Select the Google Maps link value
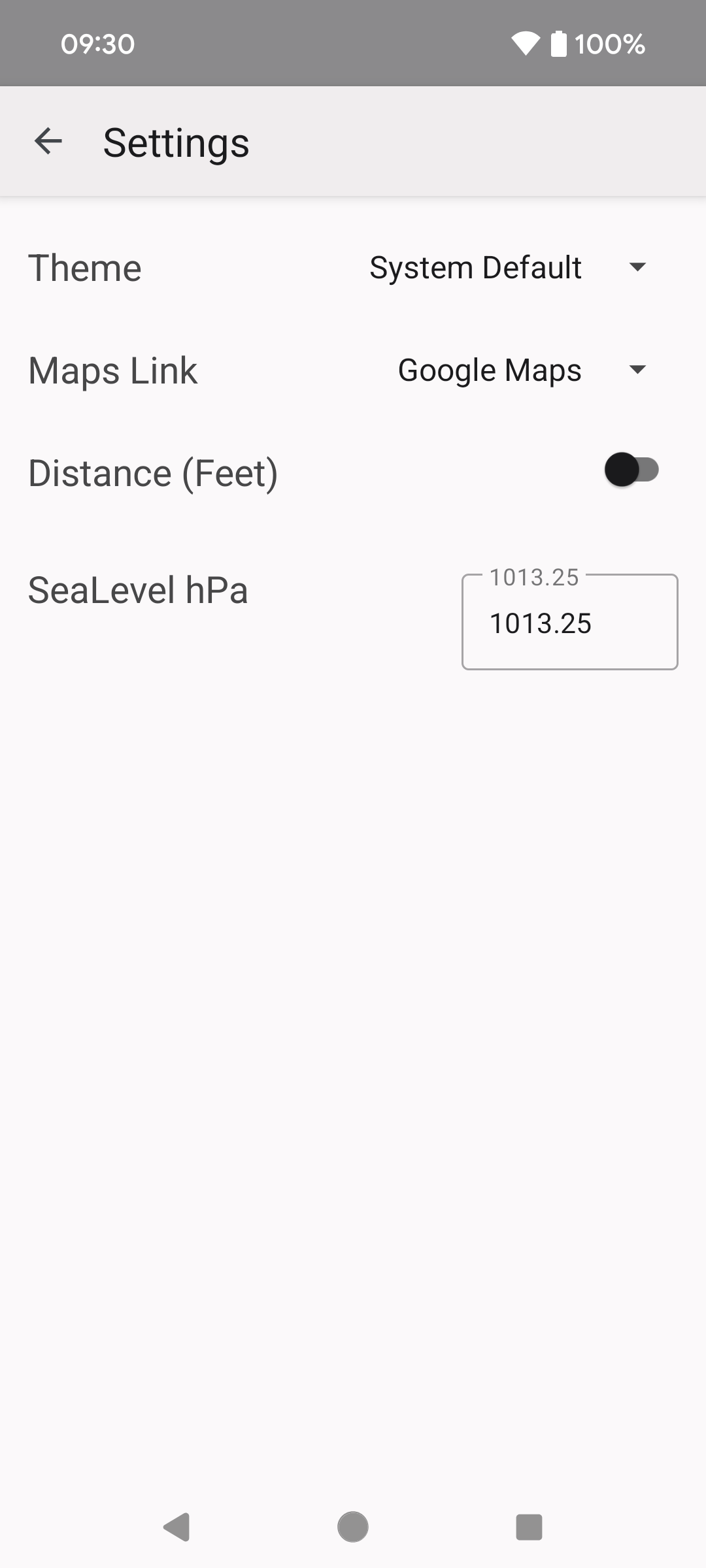This screenshot has width=706, height=1568. point(490,370)
